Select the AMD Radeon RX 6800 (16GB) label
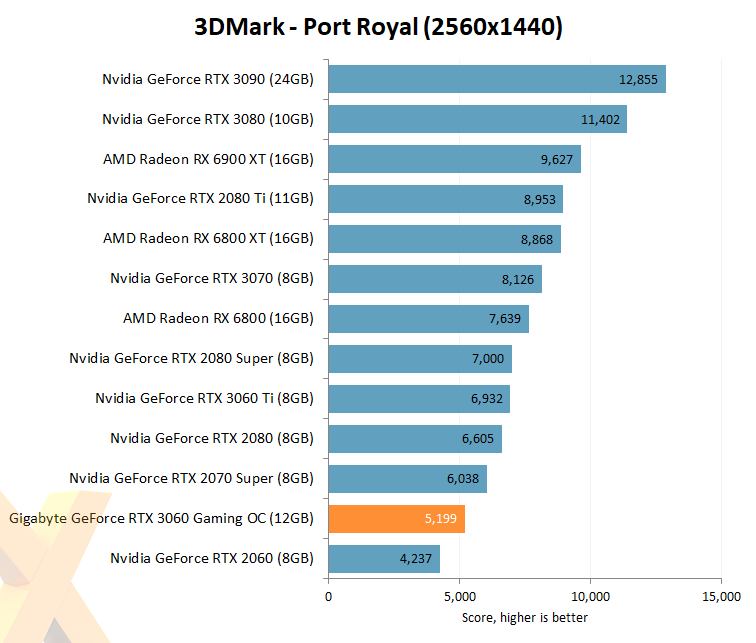 218,318
